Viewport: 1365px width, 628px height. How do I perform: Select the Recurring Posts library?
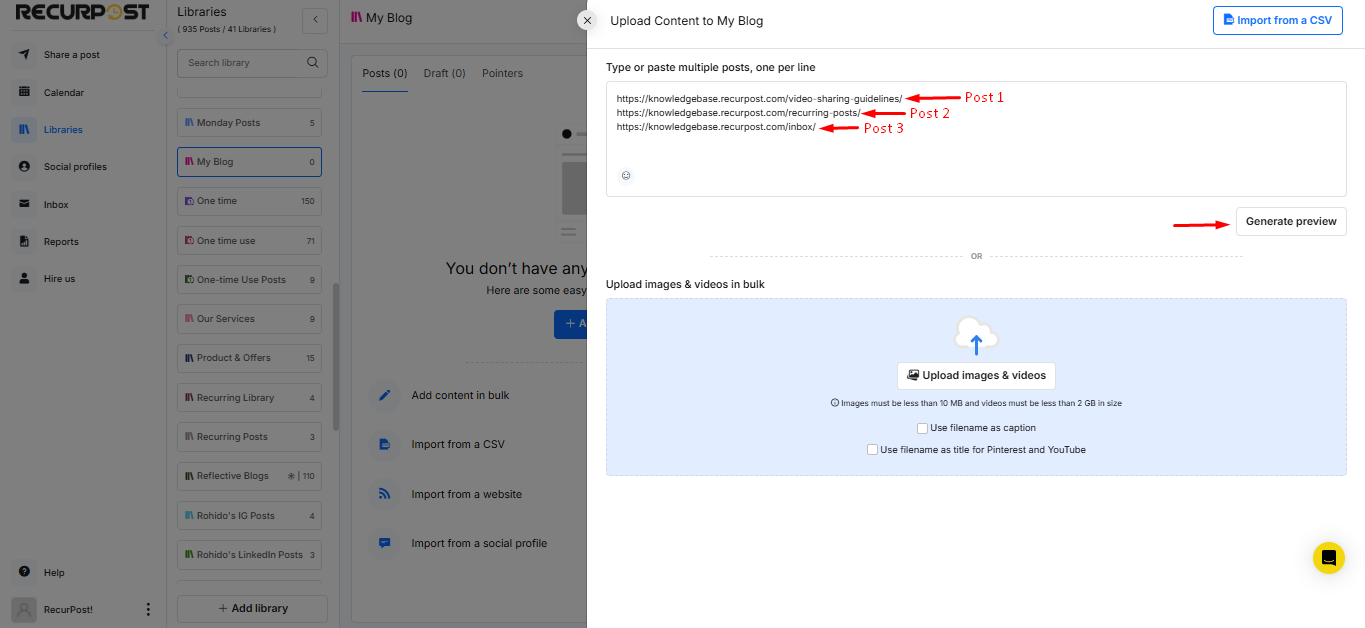tap(249, 437)
